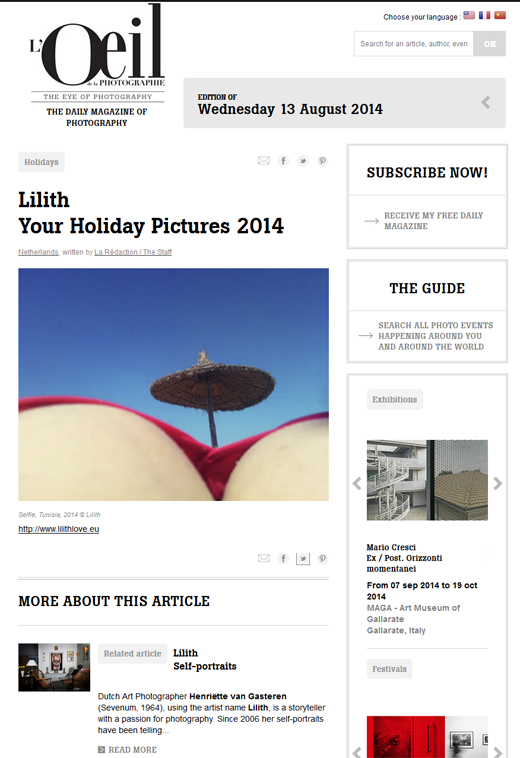This screenshot has height=758, width=520.
Task: Click the bottom Pinterest icon below the photo
Action: pyautogui.click(x=322, y=559)
